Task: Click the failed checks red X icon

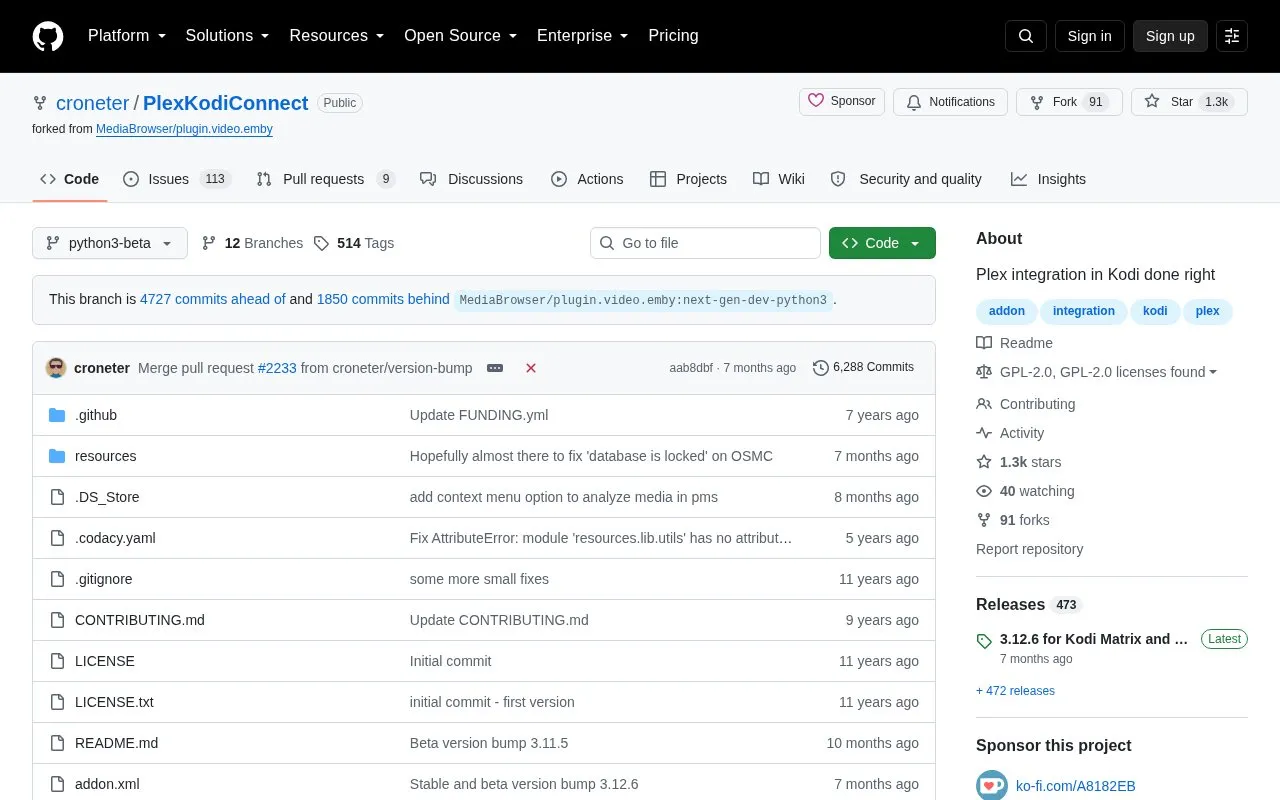Action: (x=531, y=368)
